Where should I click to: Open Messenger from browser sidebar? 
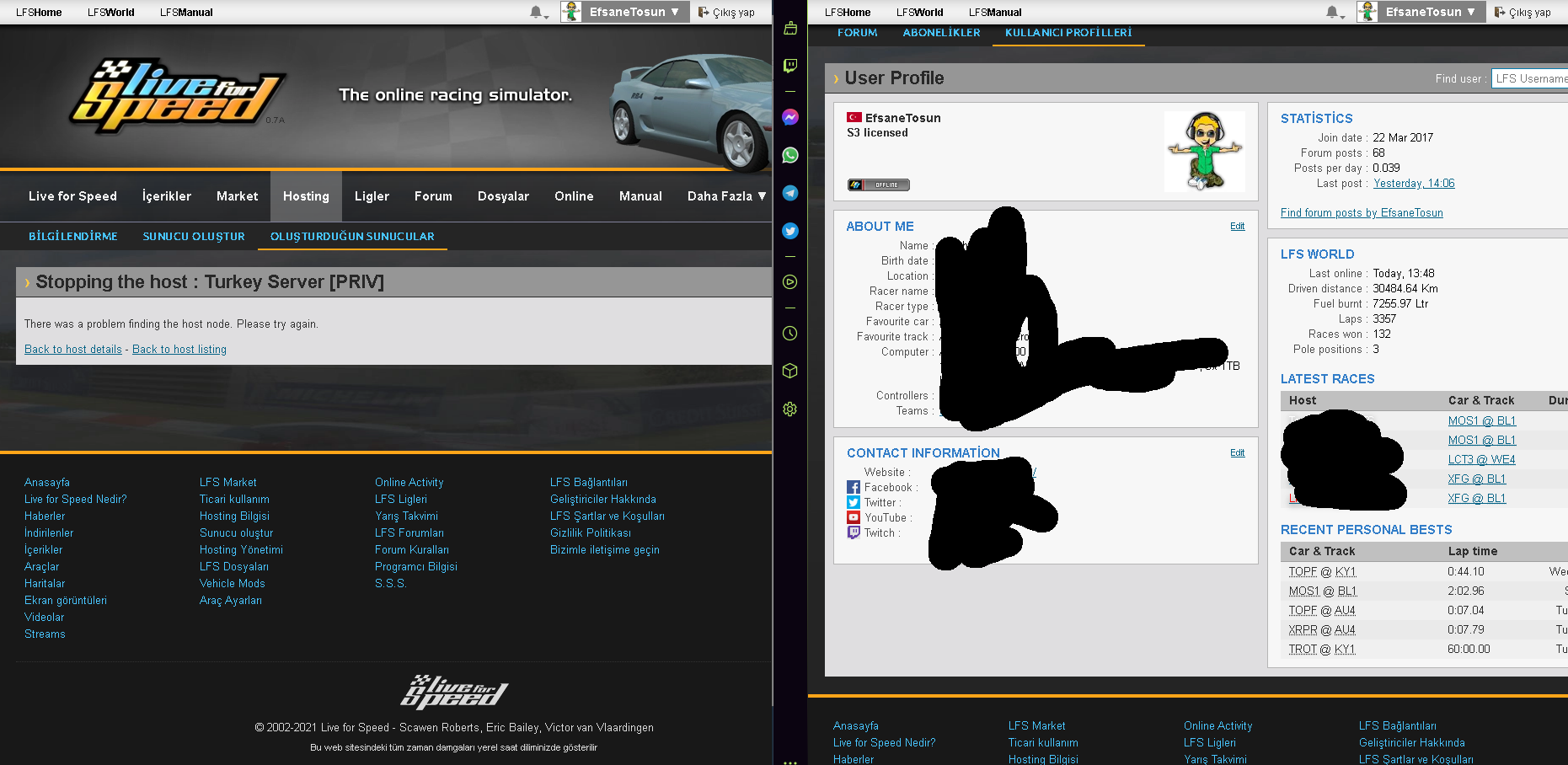(789, 117)
